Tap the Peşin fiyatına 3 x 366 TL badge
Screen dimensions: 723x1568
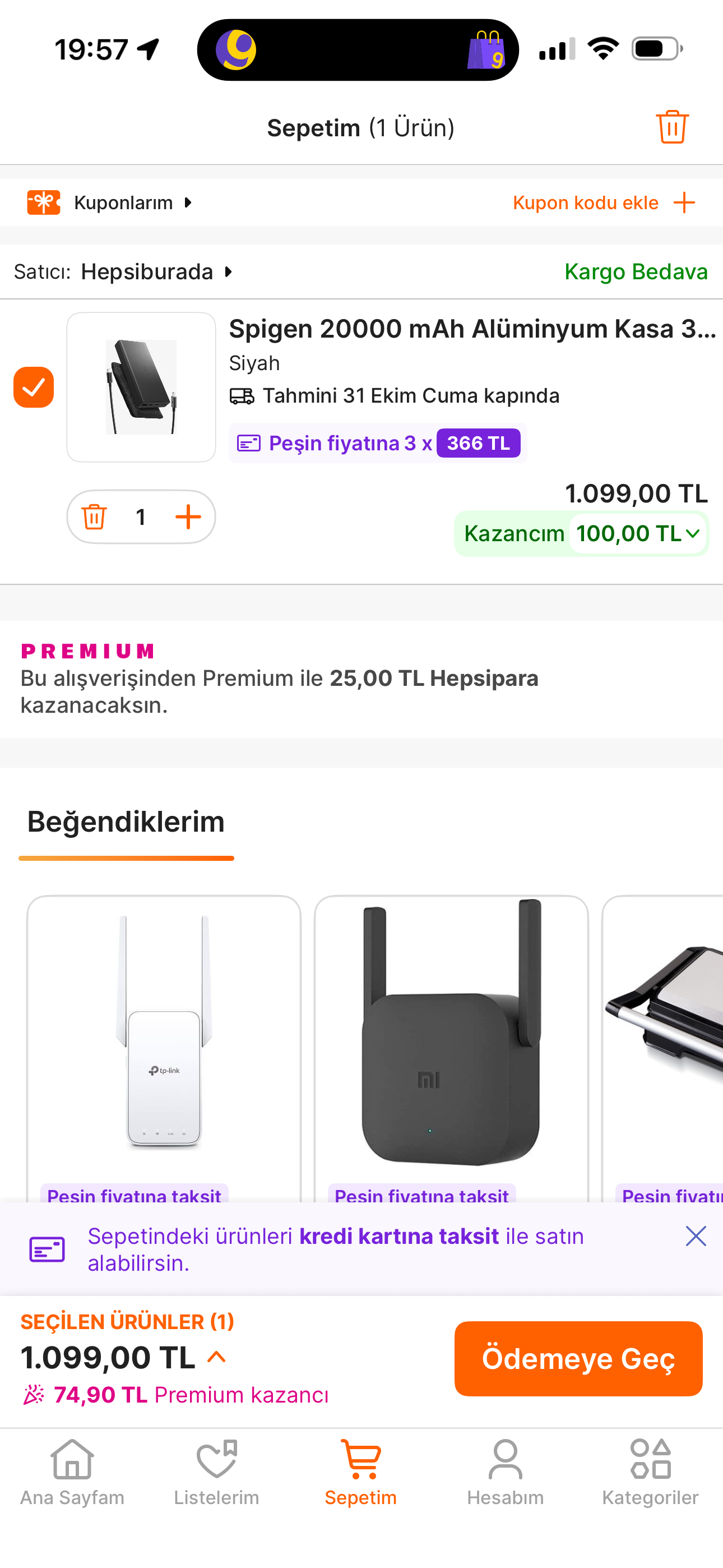[377, 443]
